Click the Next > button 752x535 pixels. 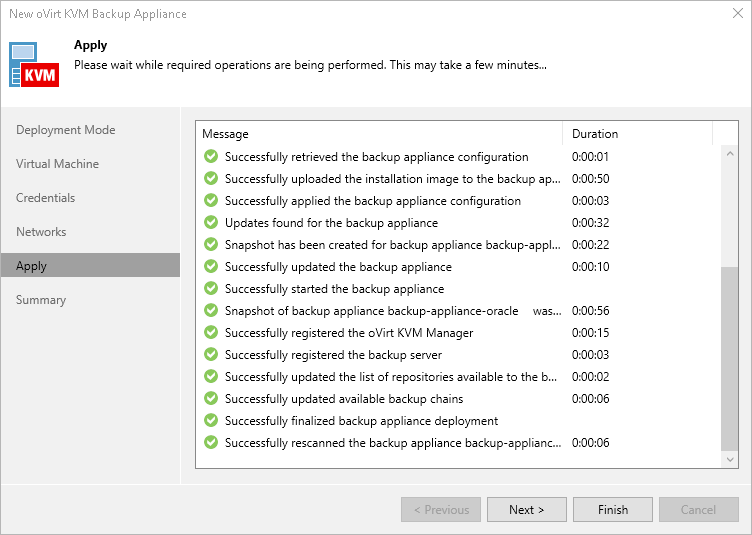coord(527,510)
